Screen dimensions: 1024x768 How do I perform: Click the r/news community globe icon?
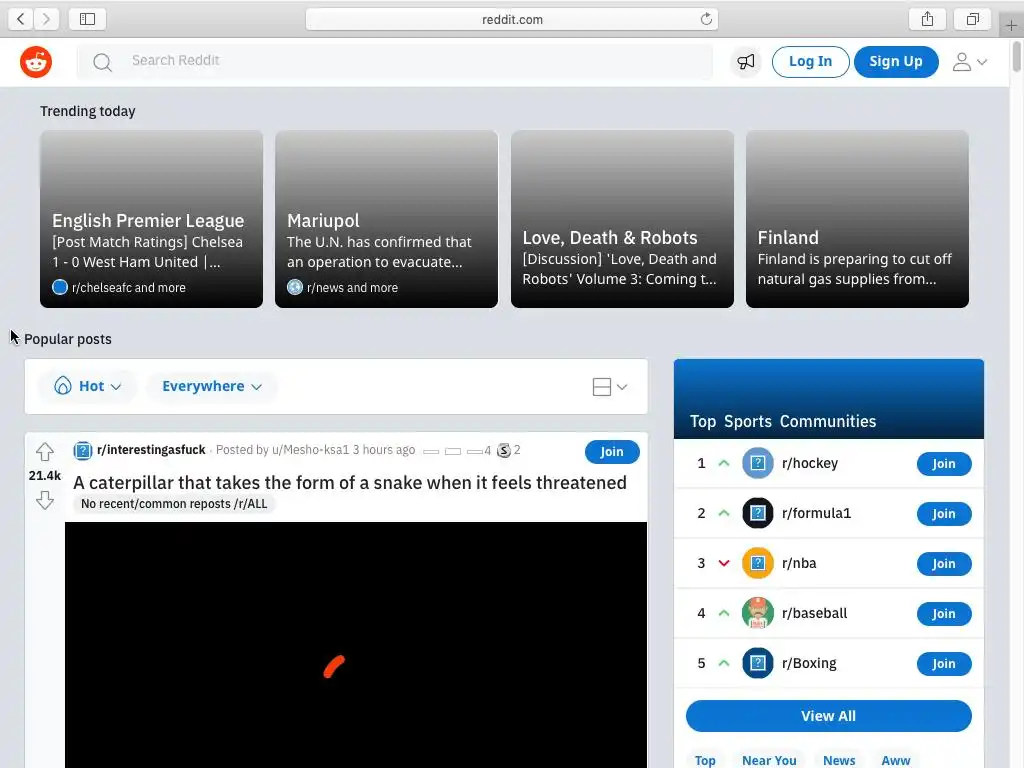(295, 287)
